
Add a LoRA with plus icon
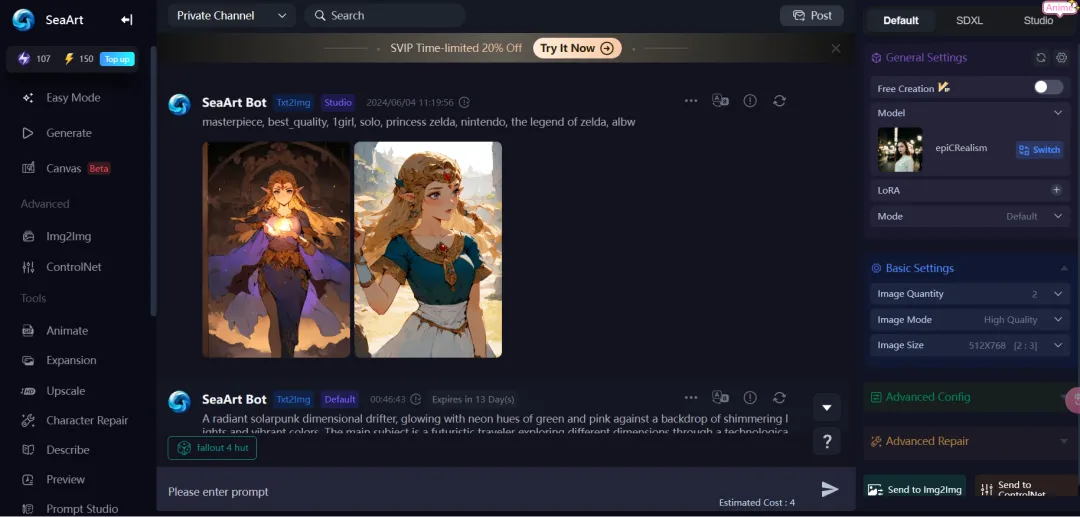[1057, 190]
